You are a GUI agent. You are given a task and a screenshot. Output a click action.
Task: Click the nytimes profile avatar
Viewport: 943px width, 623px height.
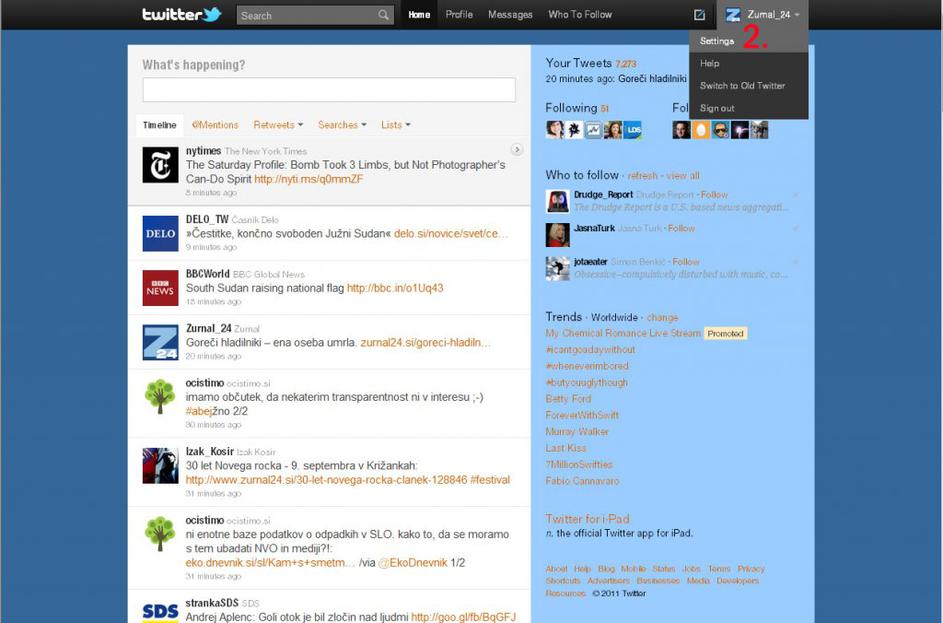coord(160,165)
